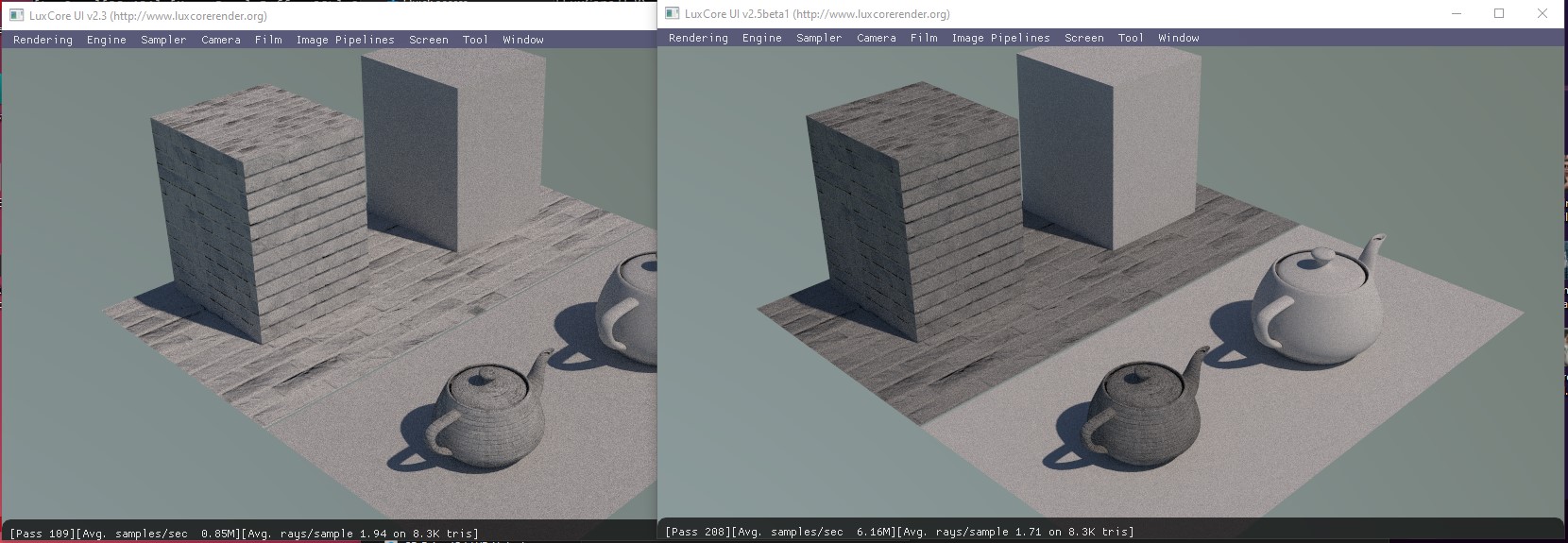The width and height of the screenshot is (1568, 543).
Task: Click the LuxCore UI v2.3 title bar icon
Action: coord(17,15)
